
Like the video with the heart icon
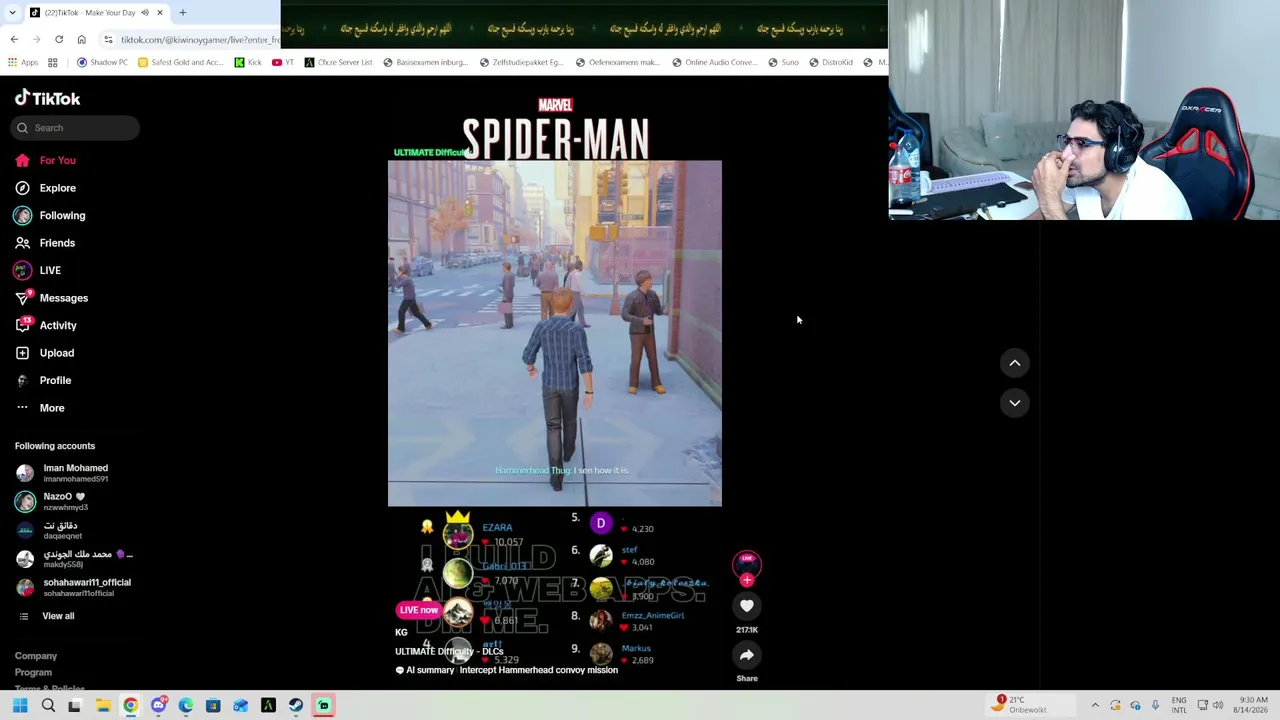tap(747, 606)
